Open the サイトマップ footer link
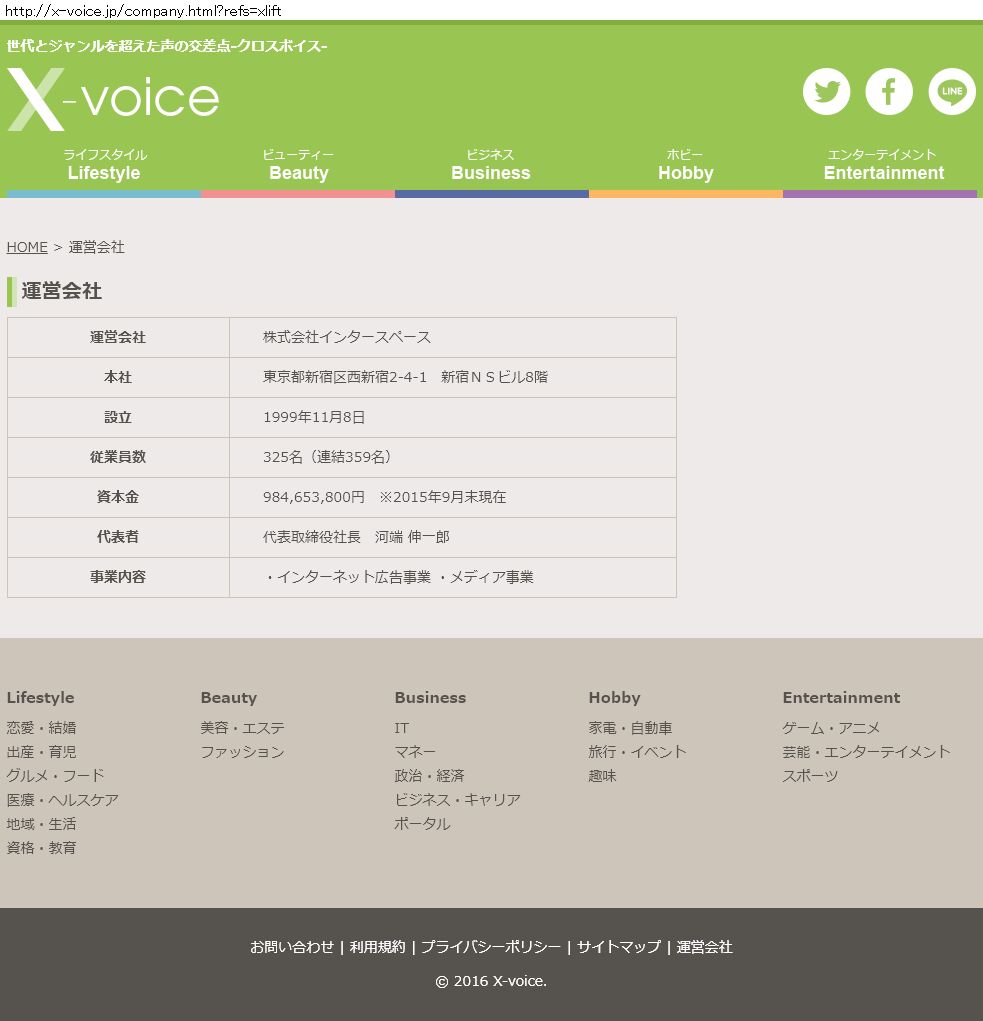The height and width of the screenshot is (1021, 983). [x=618, y=947]
